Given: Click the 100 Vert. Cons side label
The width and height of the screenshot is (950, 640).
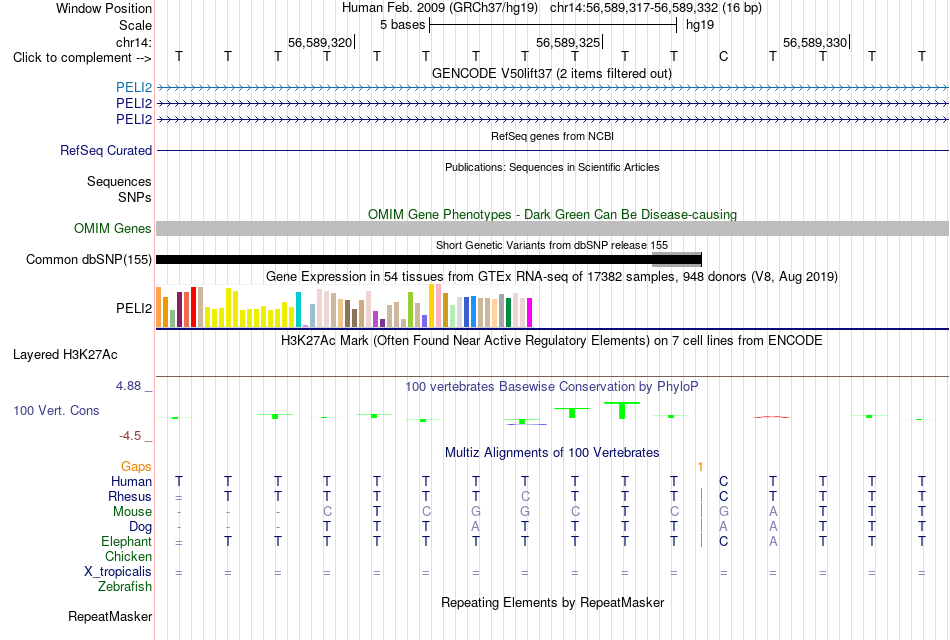Looking at the screenshot, I should [56, 410].
